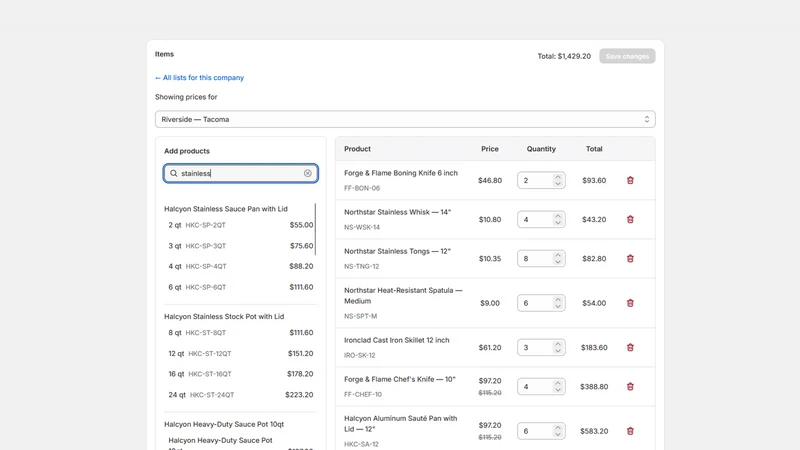This screenshot has height=450, width=800.
Task: Add 16 qt HKC-ST-16QT stock pot
Action: coord(241,374)
